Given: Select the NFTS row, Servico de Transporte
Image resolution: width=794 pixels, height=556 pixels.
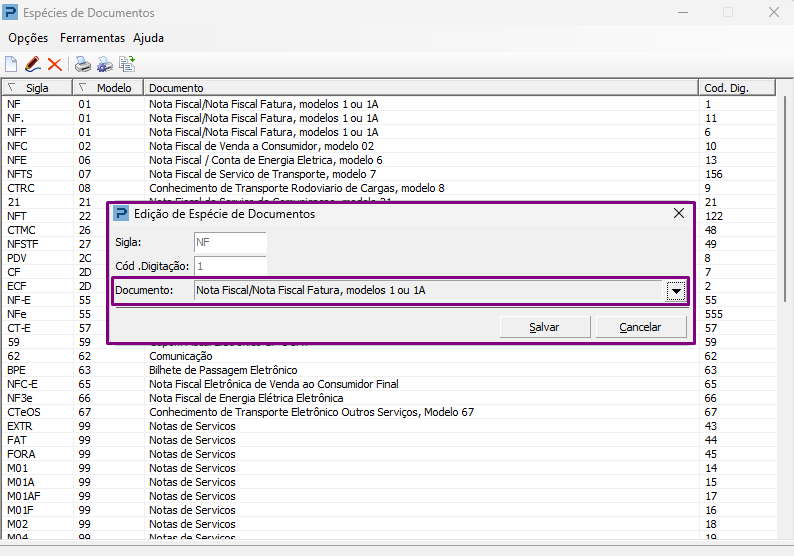Looking at the screenshot, I should (389, 174).
